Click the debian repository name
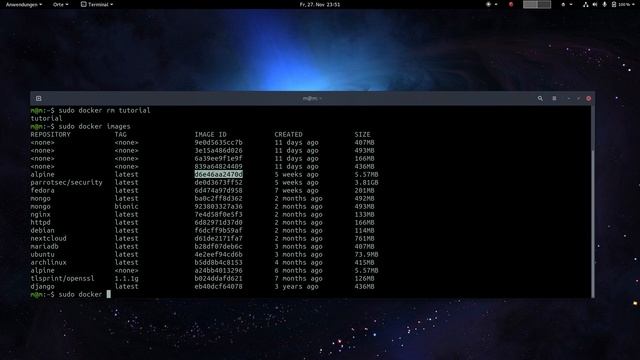This screenshot has height=360, width=640. (42, 230)
